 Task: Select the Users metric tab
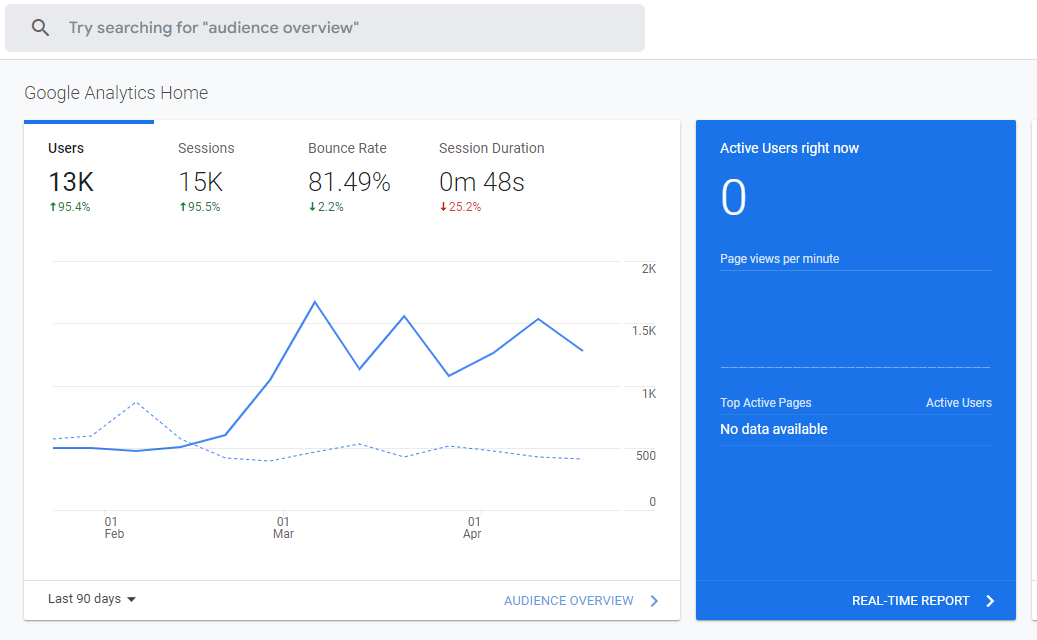tap(89, 177)
